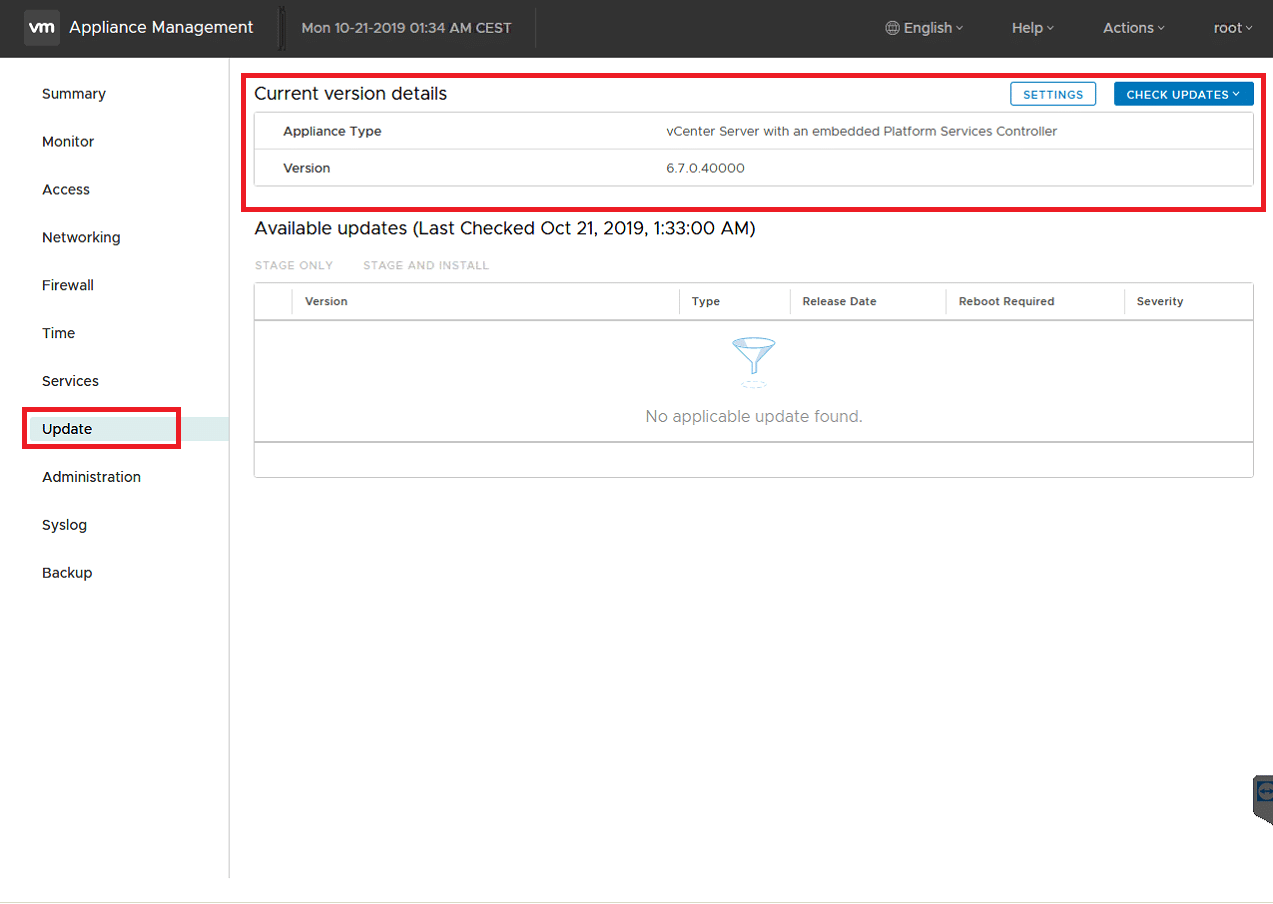Expand the Actions dropdown menu

1134,28
